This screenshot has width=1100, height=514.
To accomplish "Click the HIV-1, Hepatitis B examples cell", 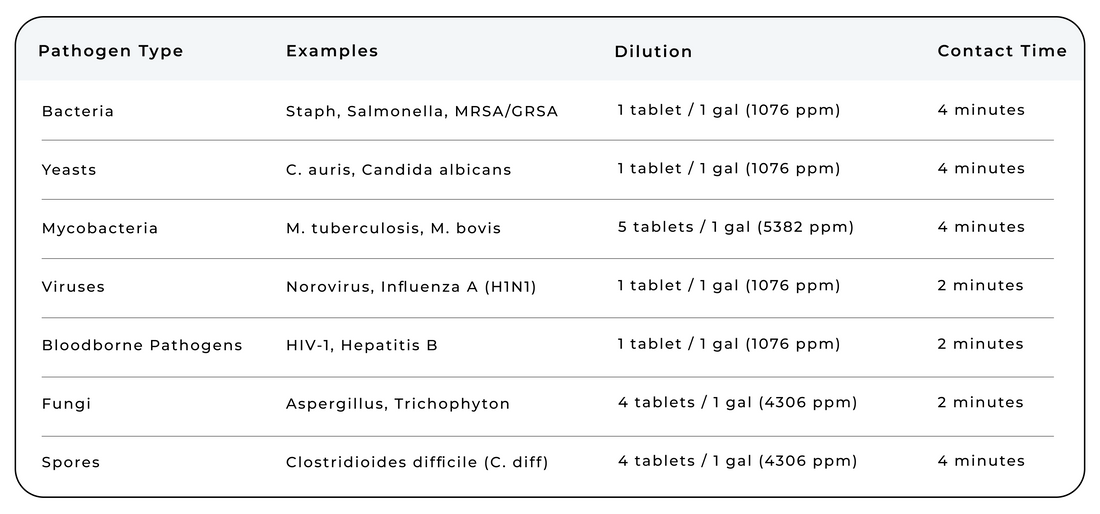I will [361, 345].
